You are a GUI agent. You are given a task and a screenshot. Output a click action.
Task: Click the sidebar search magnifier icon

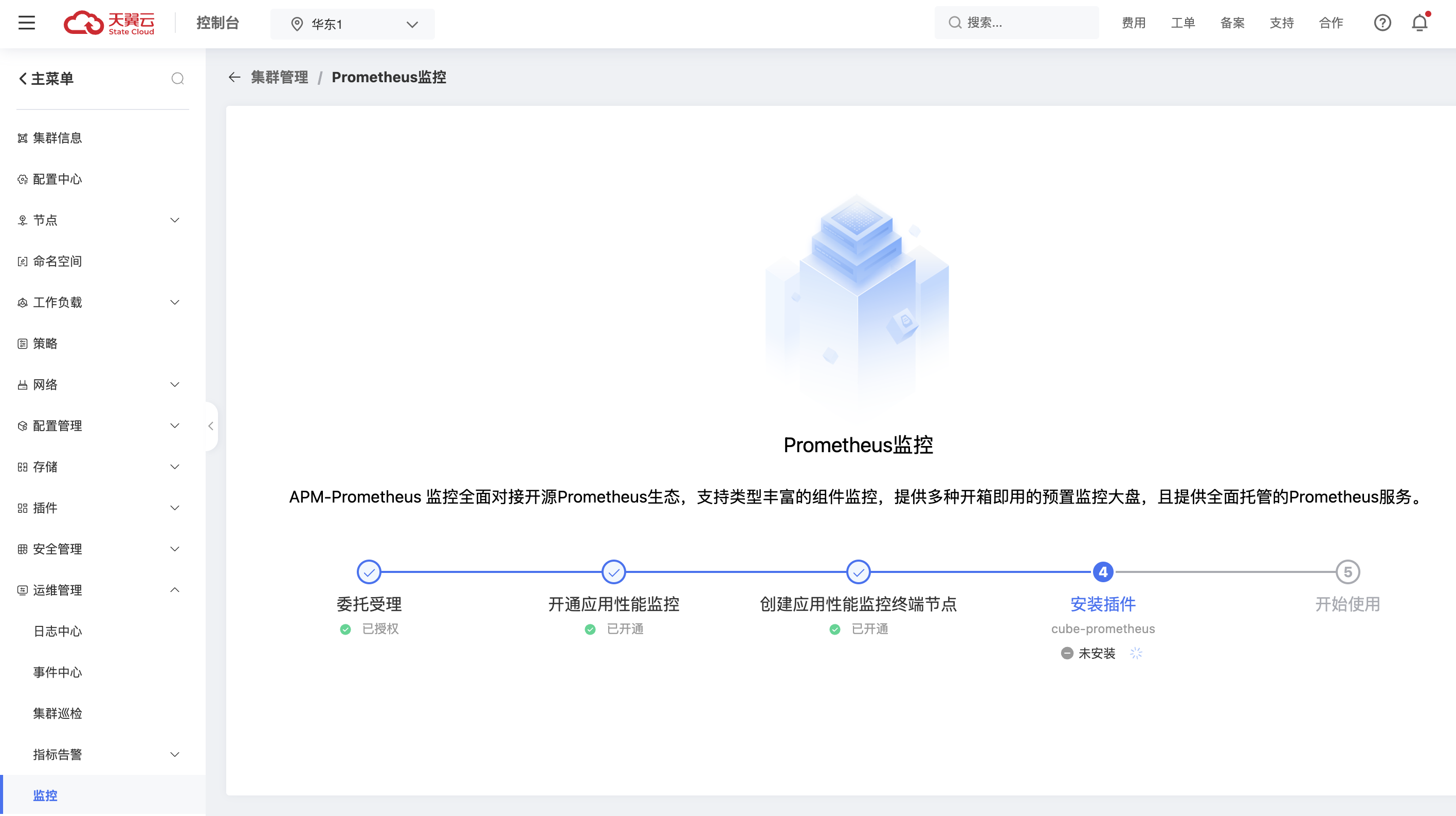pos(177,79)
